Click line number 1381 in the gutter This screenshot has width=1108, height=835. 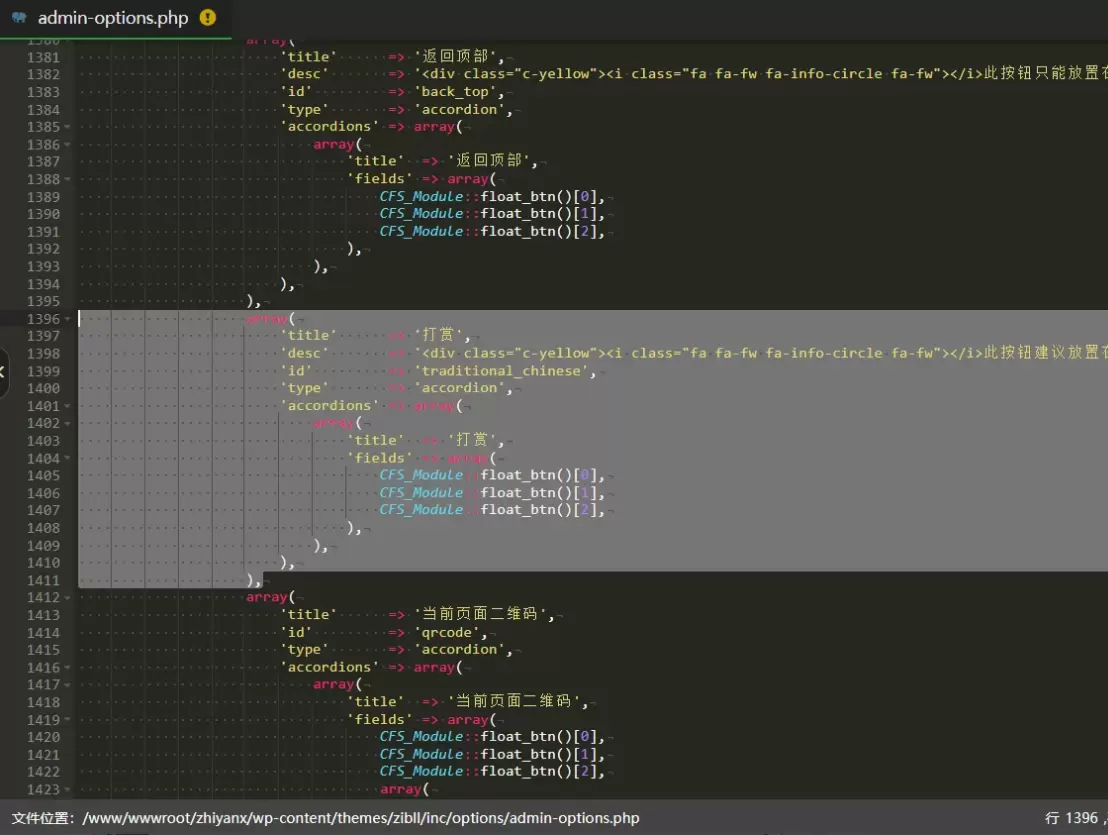point(43,57)
